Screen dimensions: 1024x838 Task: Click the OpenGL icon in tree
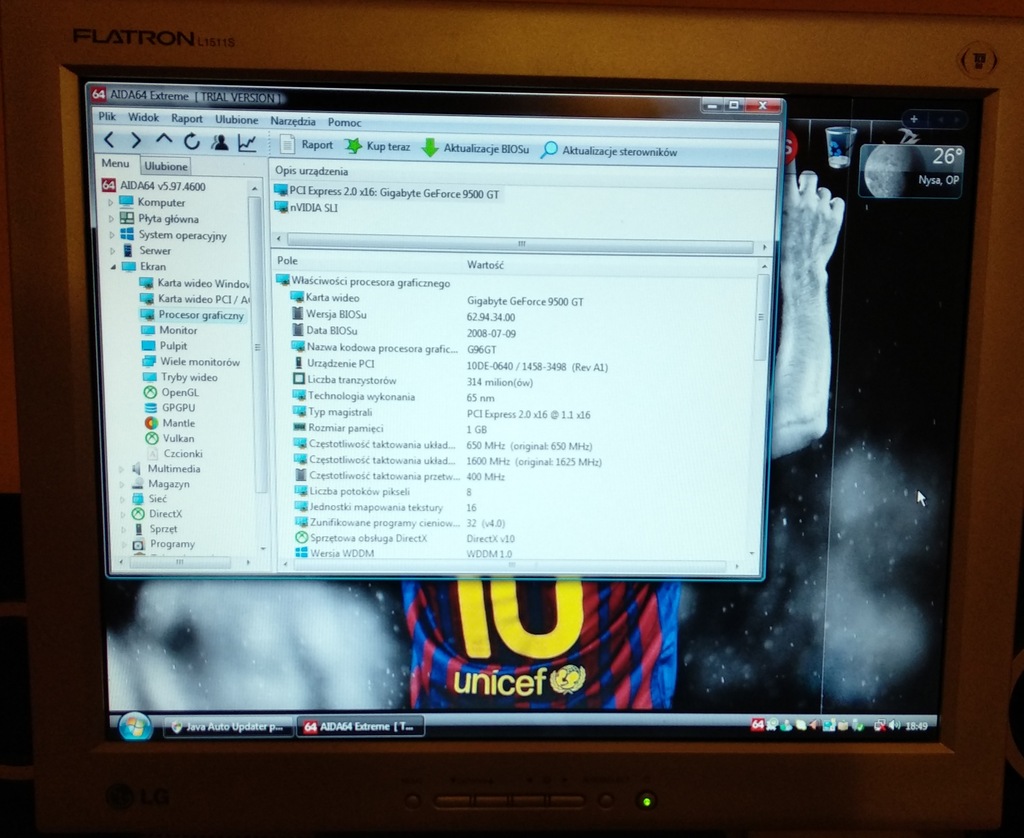click(150, 393)
